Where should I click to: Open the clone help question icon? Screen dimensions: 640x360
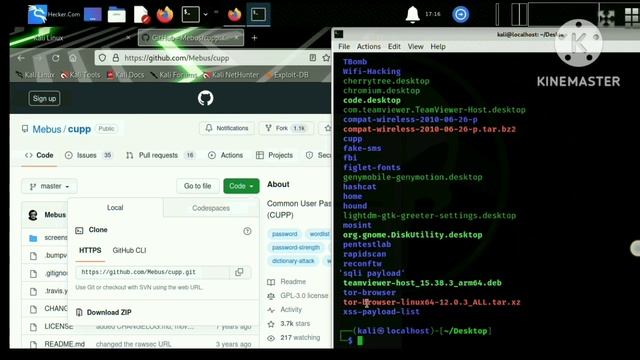click(x=247, y=231)
